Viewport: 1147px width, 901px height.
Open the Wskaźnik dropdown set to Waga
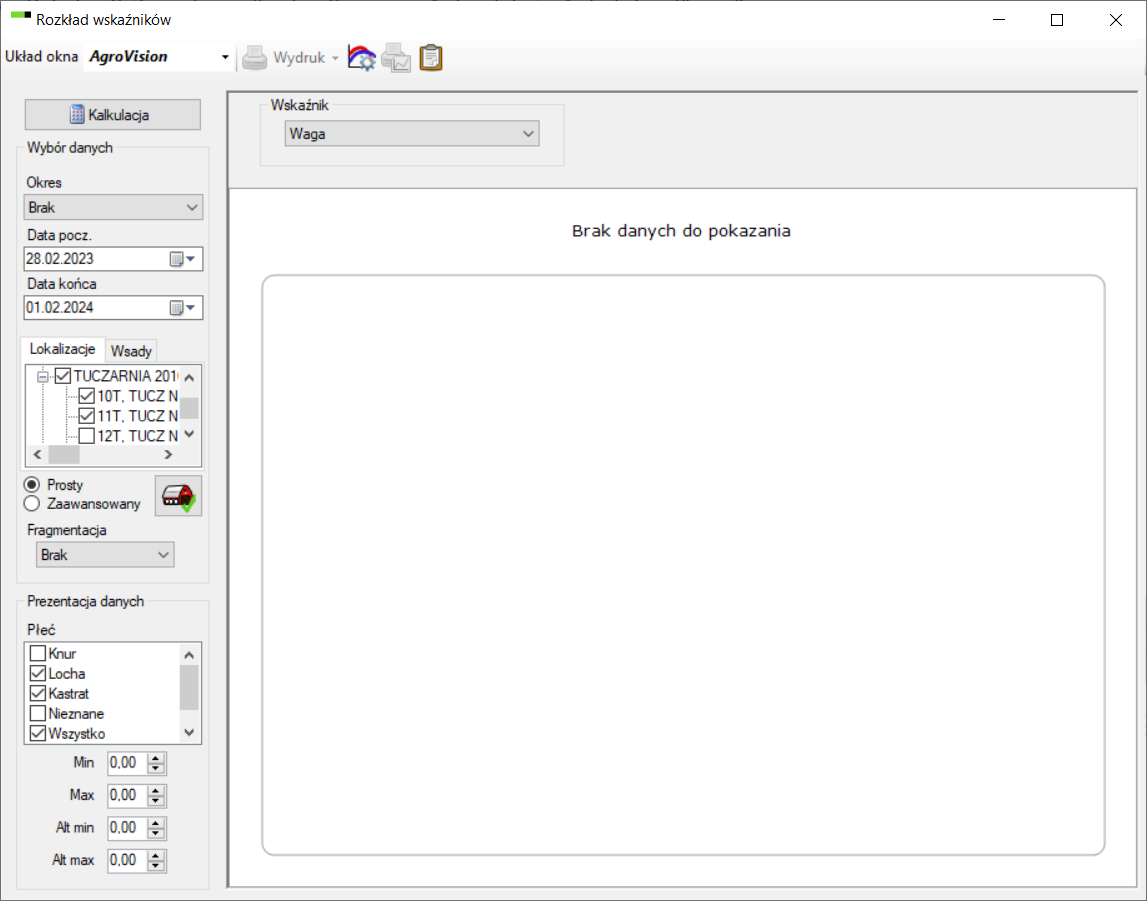click(412, 134)
